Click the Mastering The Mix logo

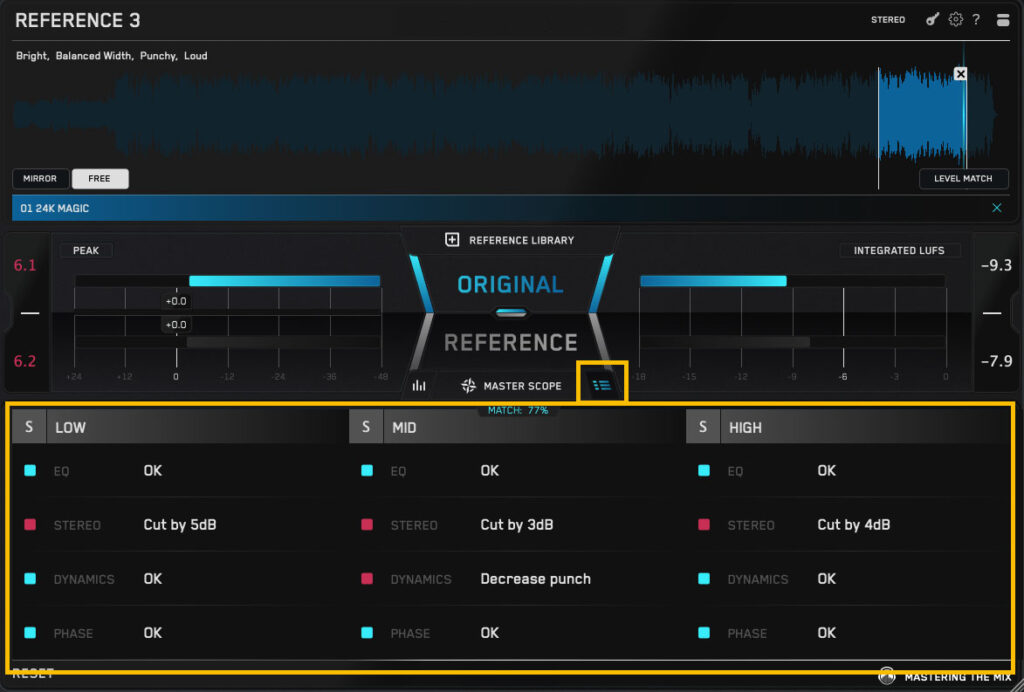pos(945,677)
